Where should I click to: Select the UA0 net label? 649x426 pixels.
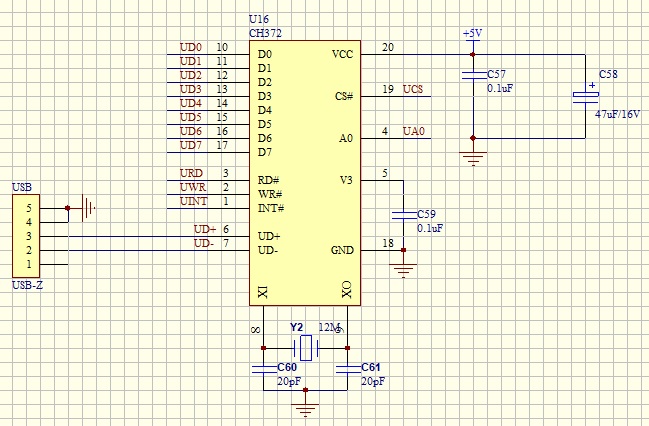pos(414,131)
